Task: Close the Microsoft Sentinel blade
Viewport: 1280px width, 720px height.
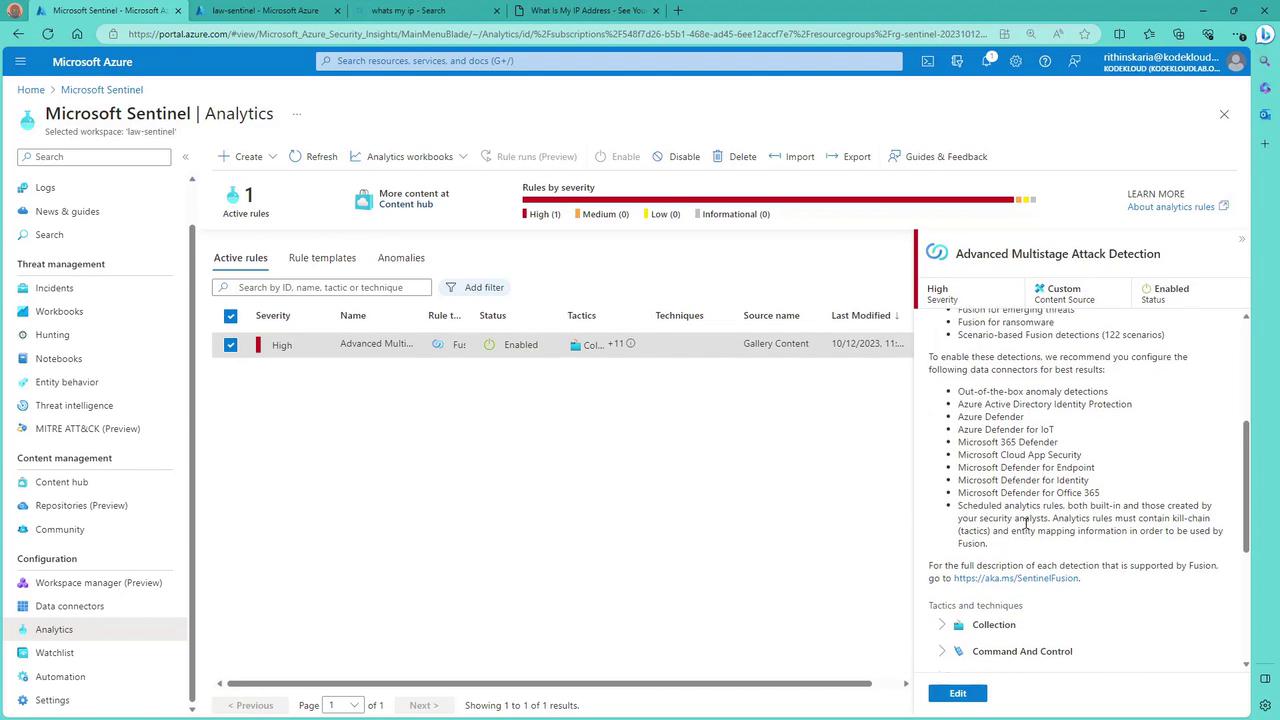Action: [1224, 114]
